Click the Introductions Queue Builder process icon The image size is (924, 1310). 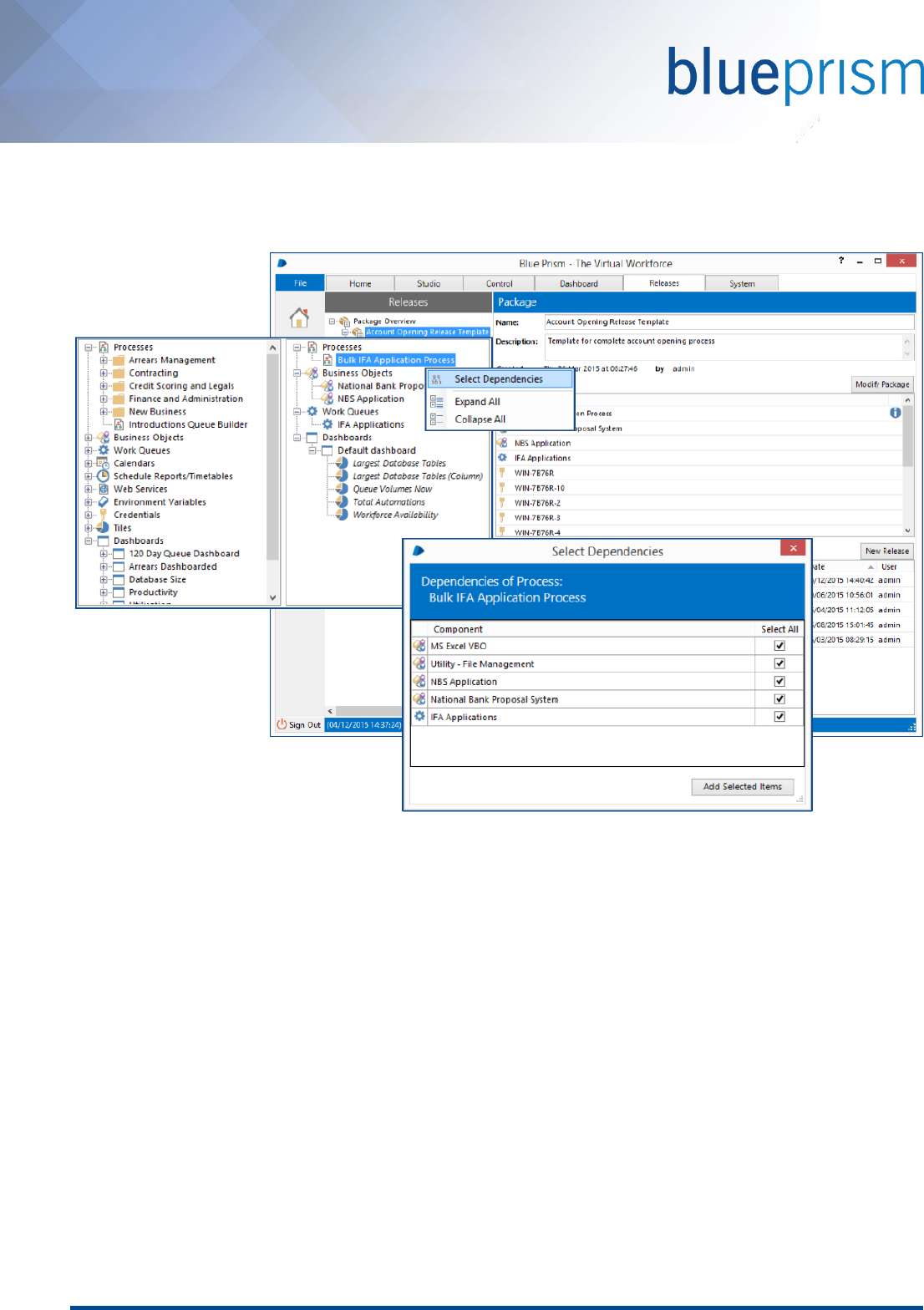point(119,424)
